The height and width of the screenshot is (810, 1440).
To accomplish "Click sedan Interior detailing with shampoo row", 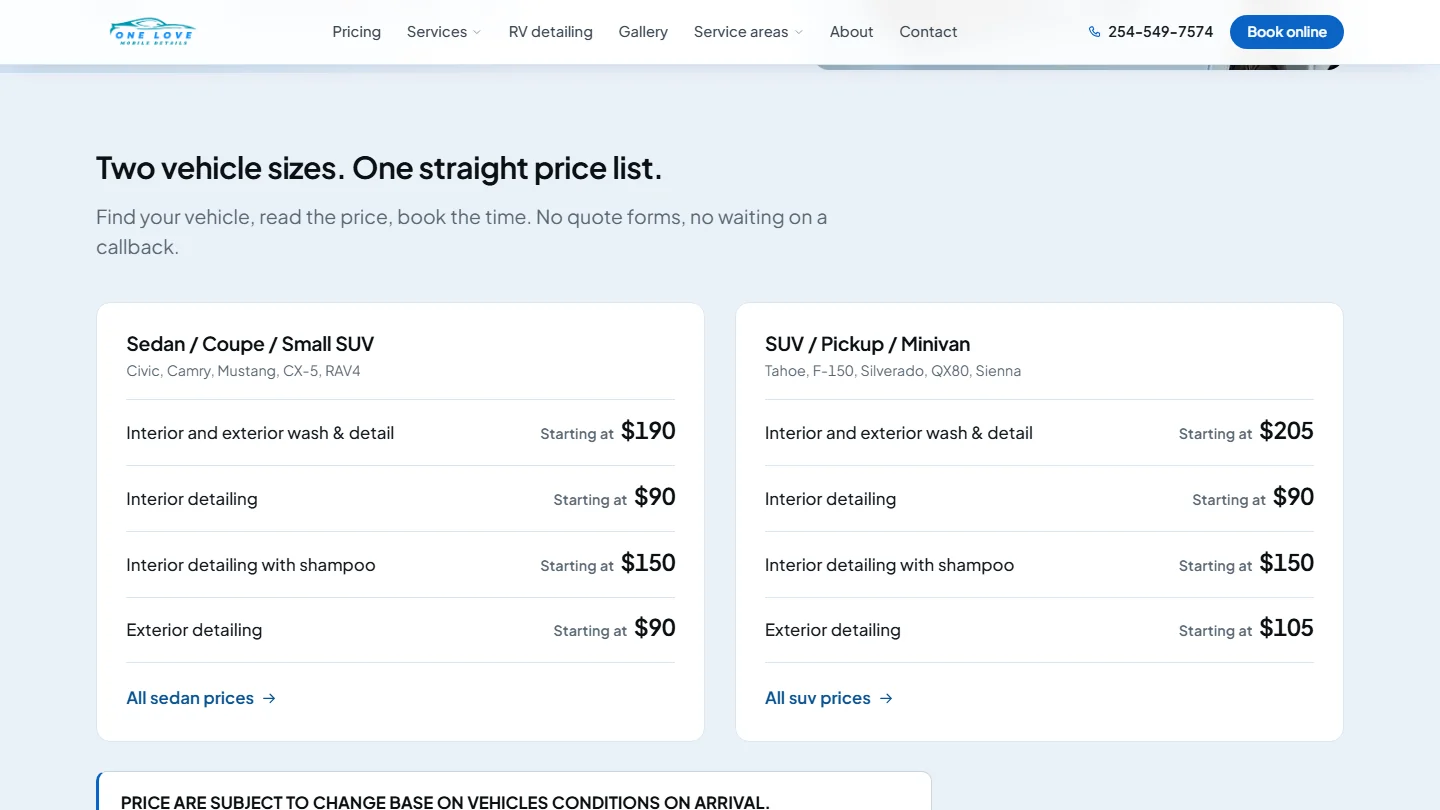I will tap(400, 565).
